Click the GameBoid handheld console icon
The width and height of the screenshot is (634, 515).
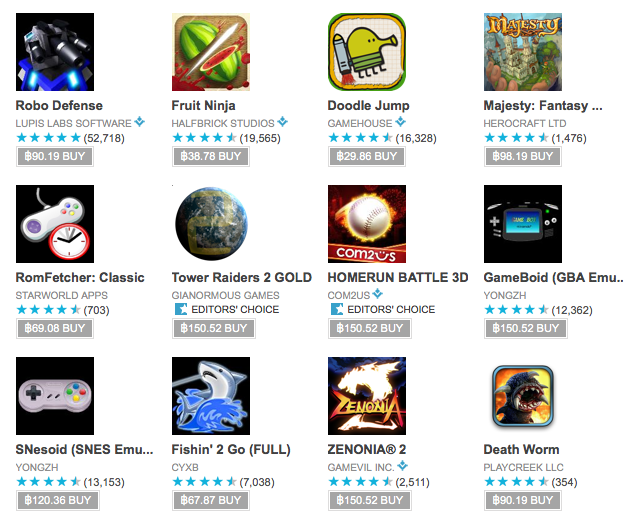523,224
